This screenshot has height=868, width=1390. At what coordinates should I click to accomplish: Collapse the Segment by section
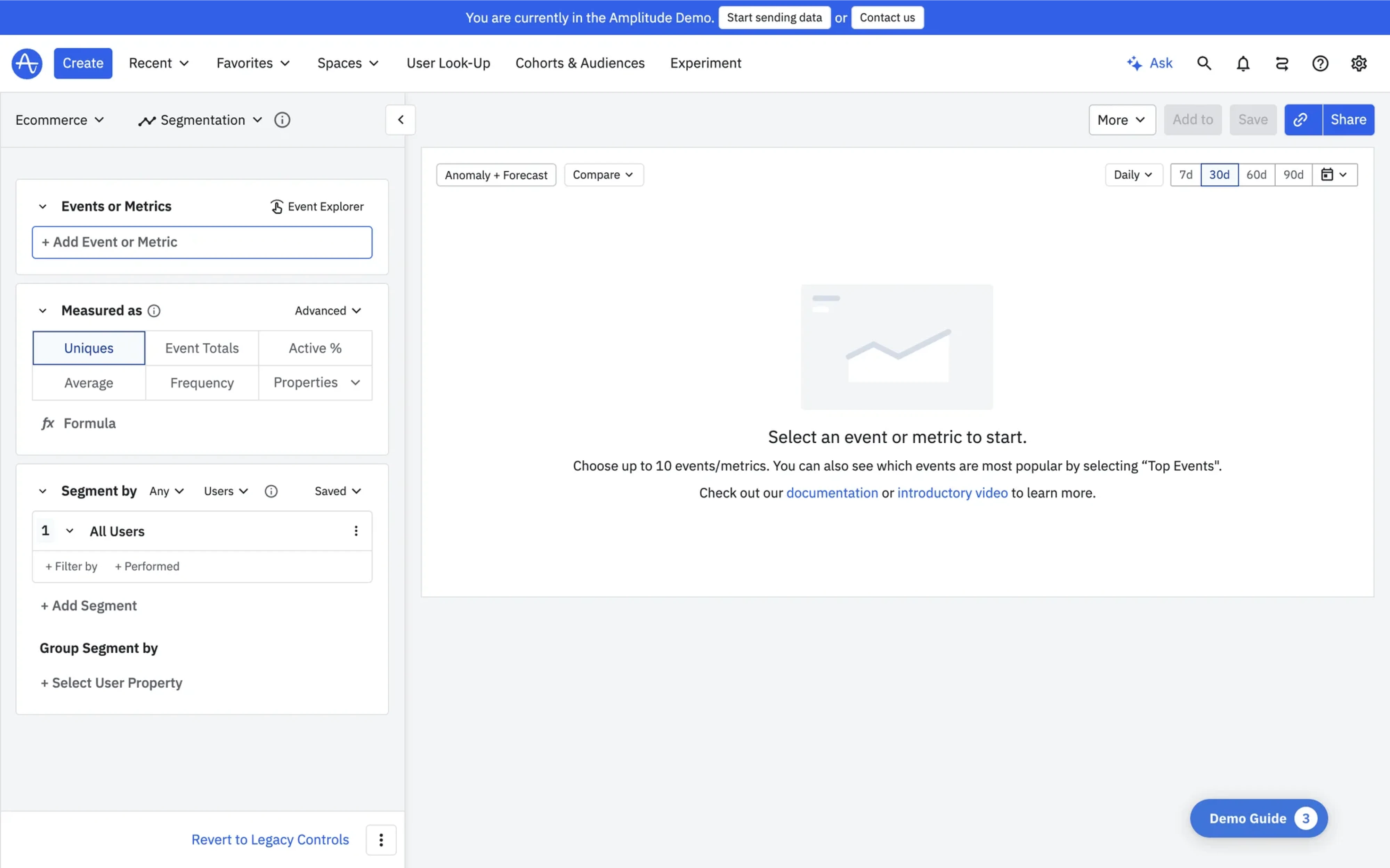click(x=42, y=491)
